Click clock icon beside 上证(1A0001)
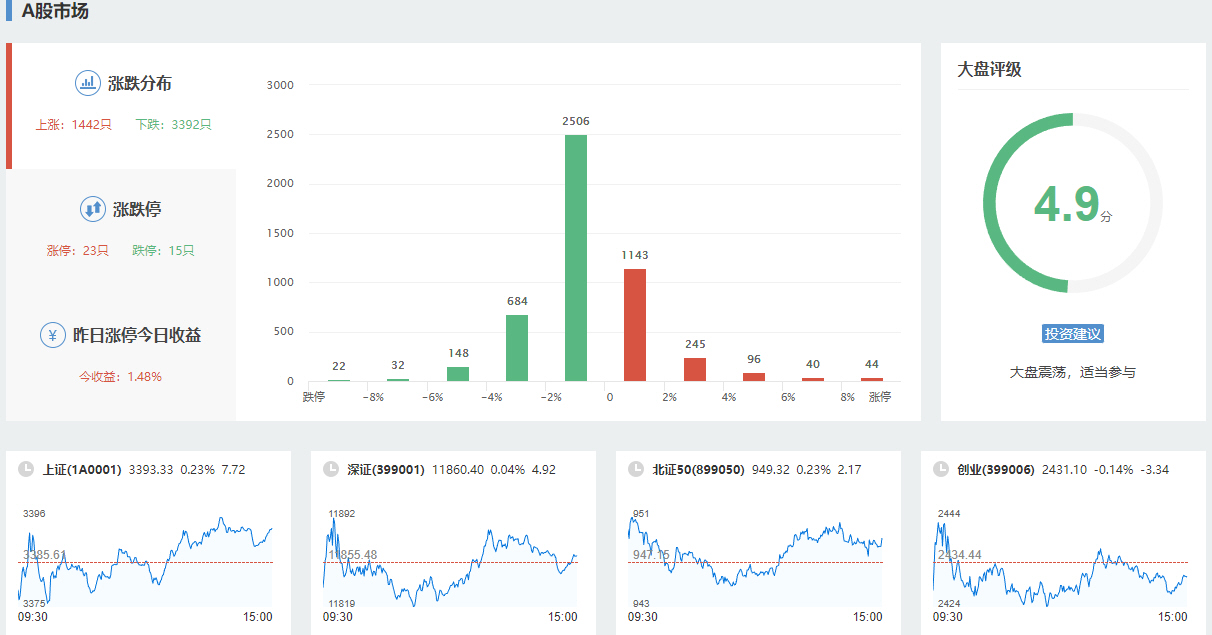Viewport: 1212px width, 635px height. coord(26,469)
